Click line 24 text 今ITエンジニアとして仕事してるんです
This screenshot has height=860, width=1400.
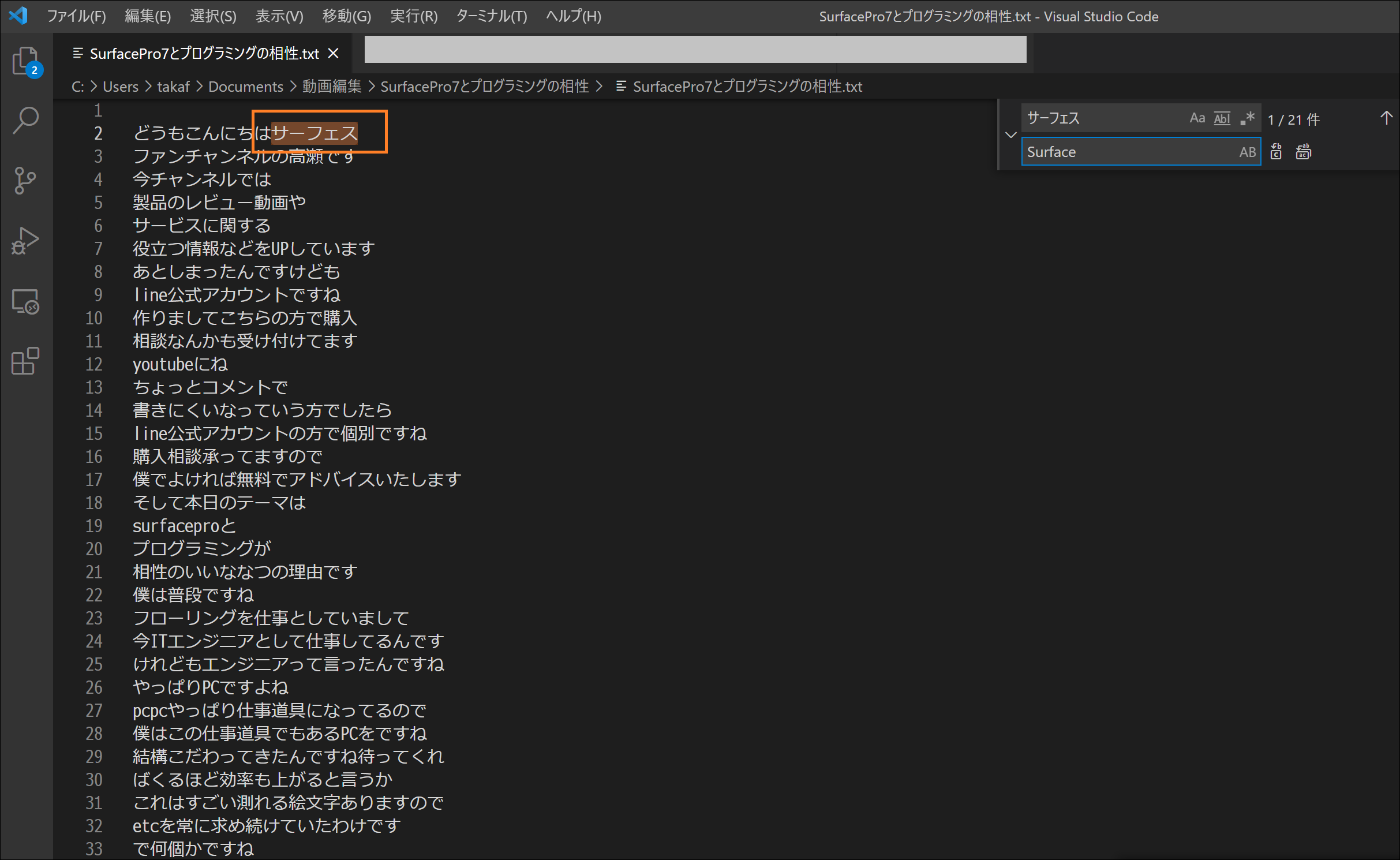tap(289, 641)
